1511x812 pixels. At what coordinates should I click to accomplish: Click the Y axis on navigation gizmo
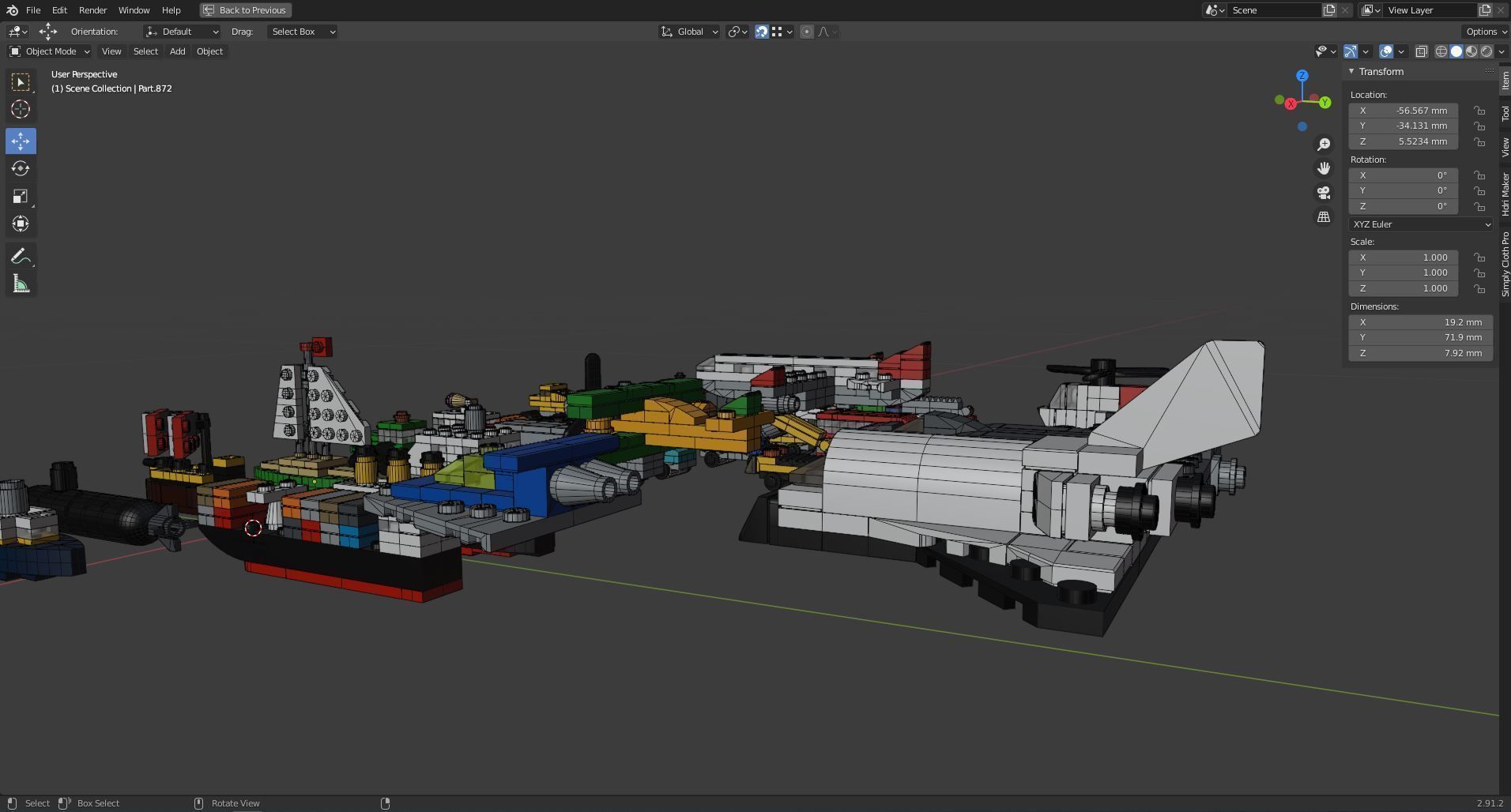[x=1324, y=103]
